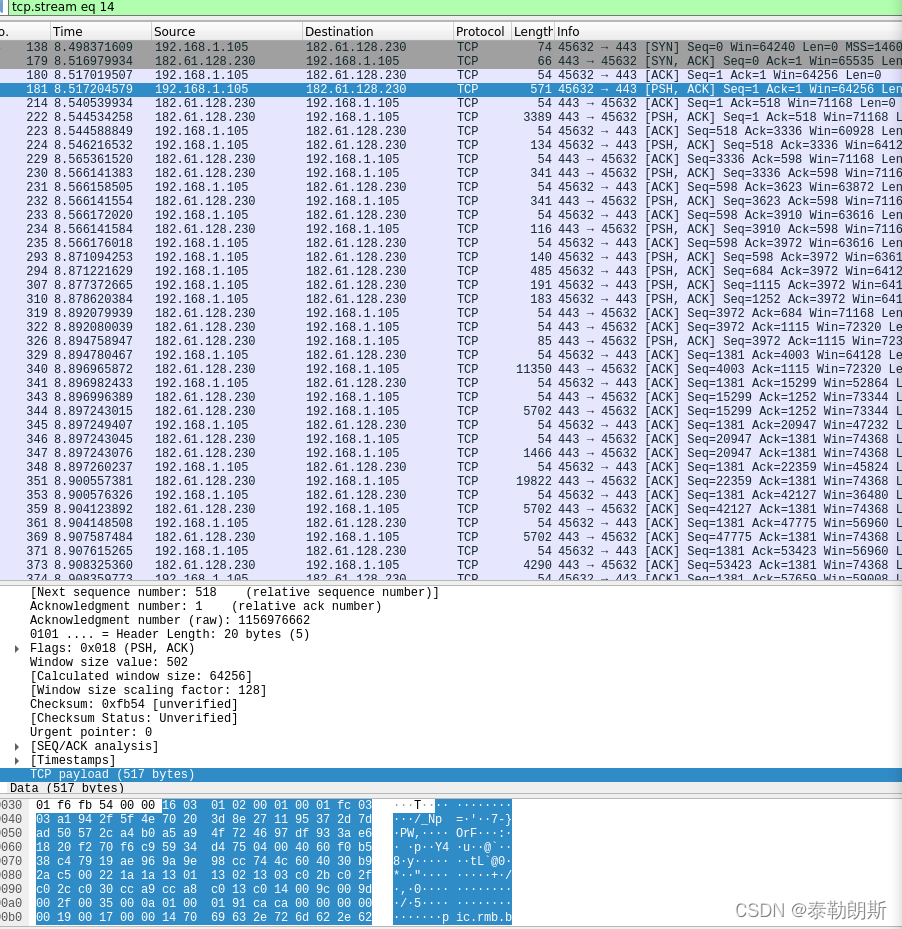
Task: Click the Urgent pointer: 0 line
Action: click(x=91, y=732)
